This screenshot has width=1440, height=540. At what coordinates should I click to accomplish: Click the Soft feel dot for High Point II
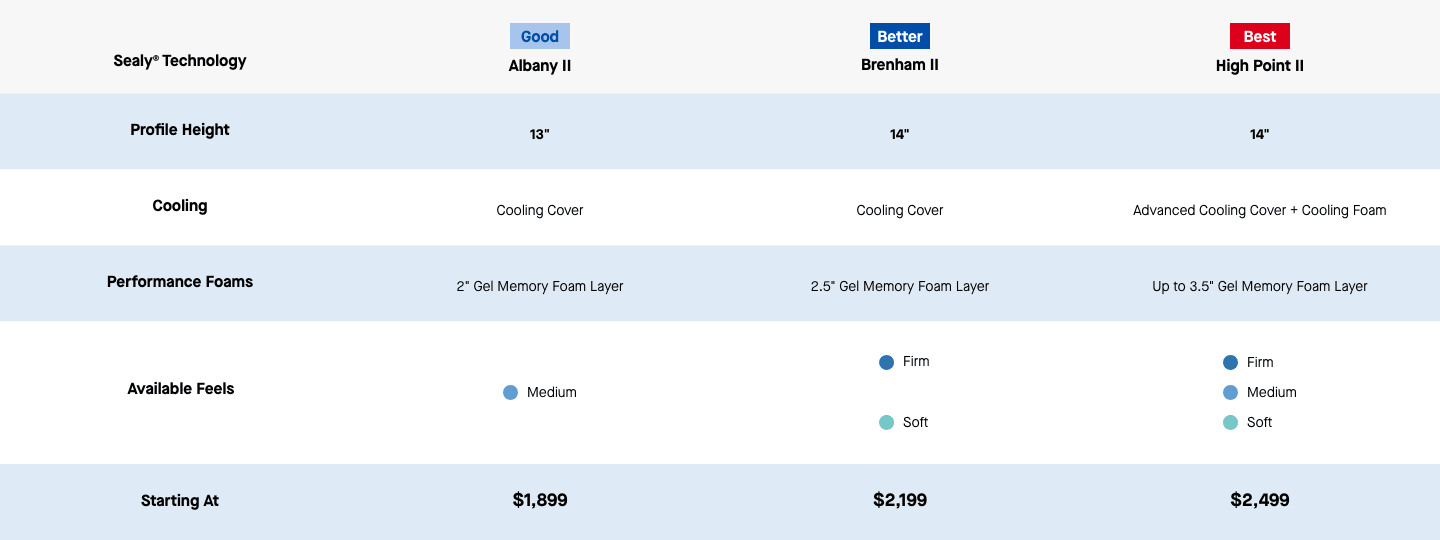(1230, 423)
